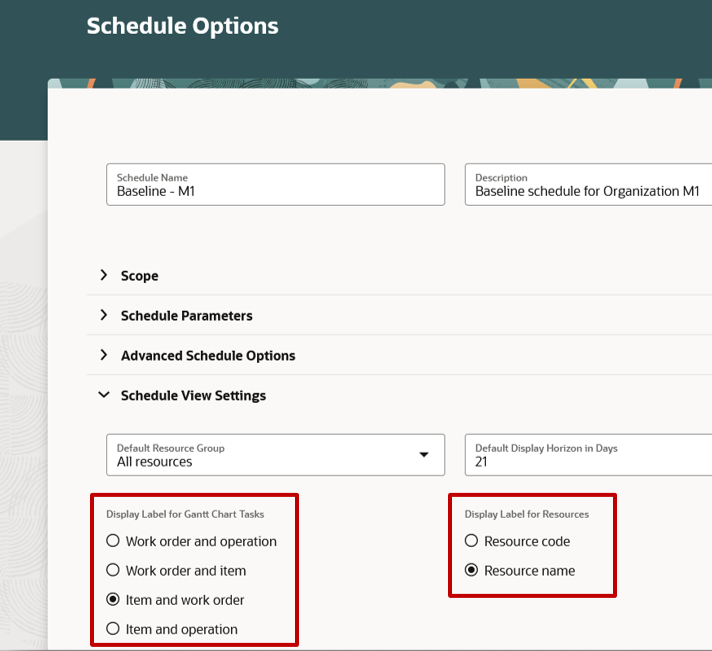Open Default Resource Group dropdown arrow
The width and height of the screenshot is (712, 651).
click(424, 454)
